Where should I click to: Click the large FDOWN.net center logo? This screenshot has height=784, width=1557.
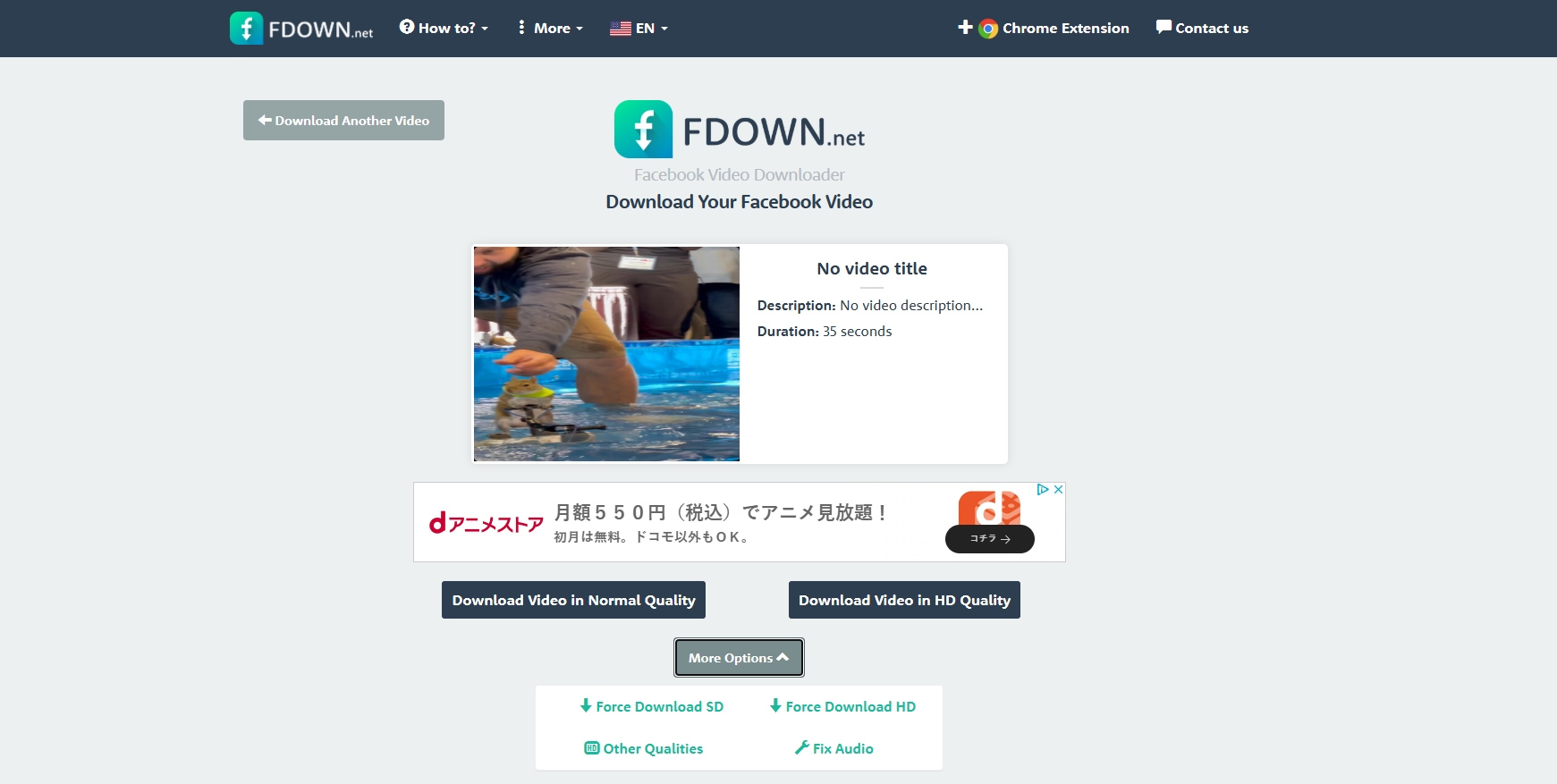[740, 130]
